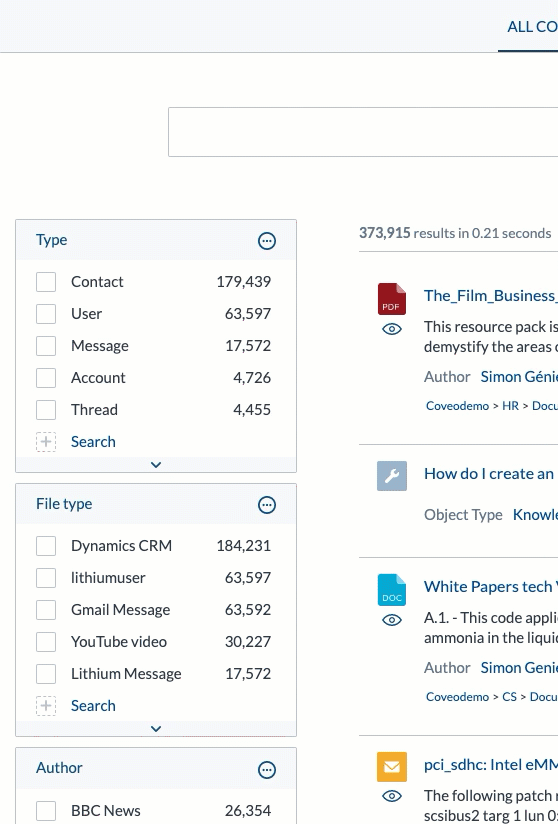Click the Type facet header title
558x824 pixels.
coord(51,240)
